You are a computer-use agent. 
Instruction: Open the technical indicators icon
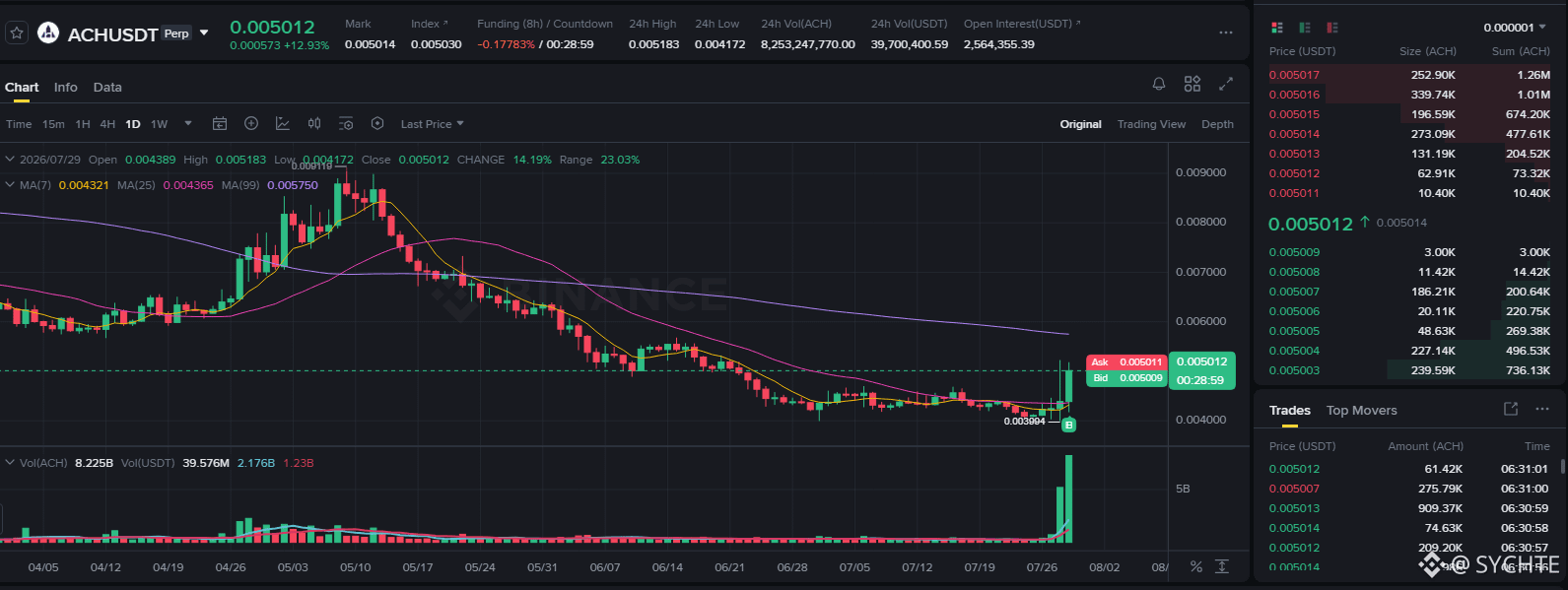tap(283, 124)
